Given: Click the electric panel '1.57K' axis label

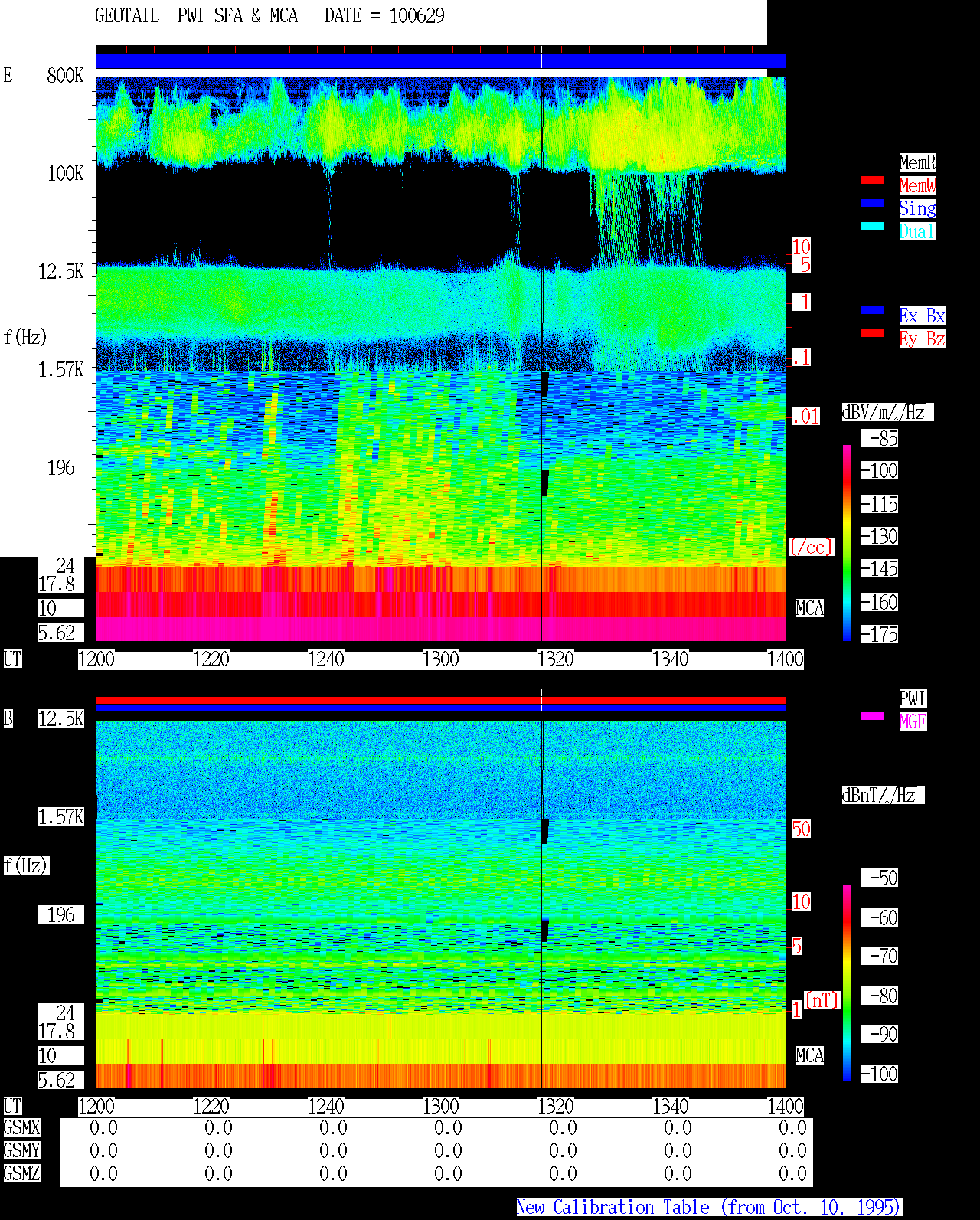Looking at the screenshot, I should click(61, 370).
